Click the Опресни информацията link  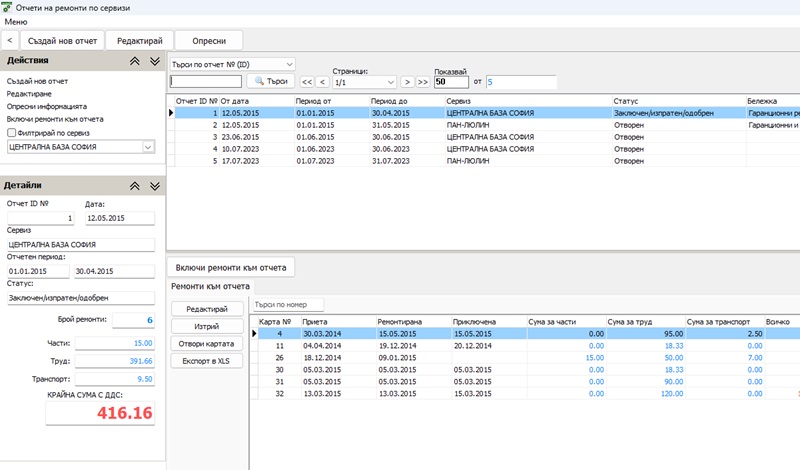click(x=47, y=107)
